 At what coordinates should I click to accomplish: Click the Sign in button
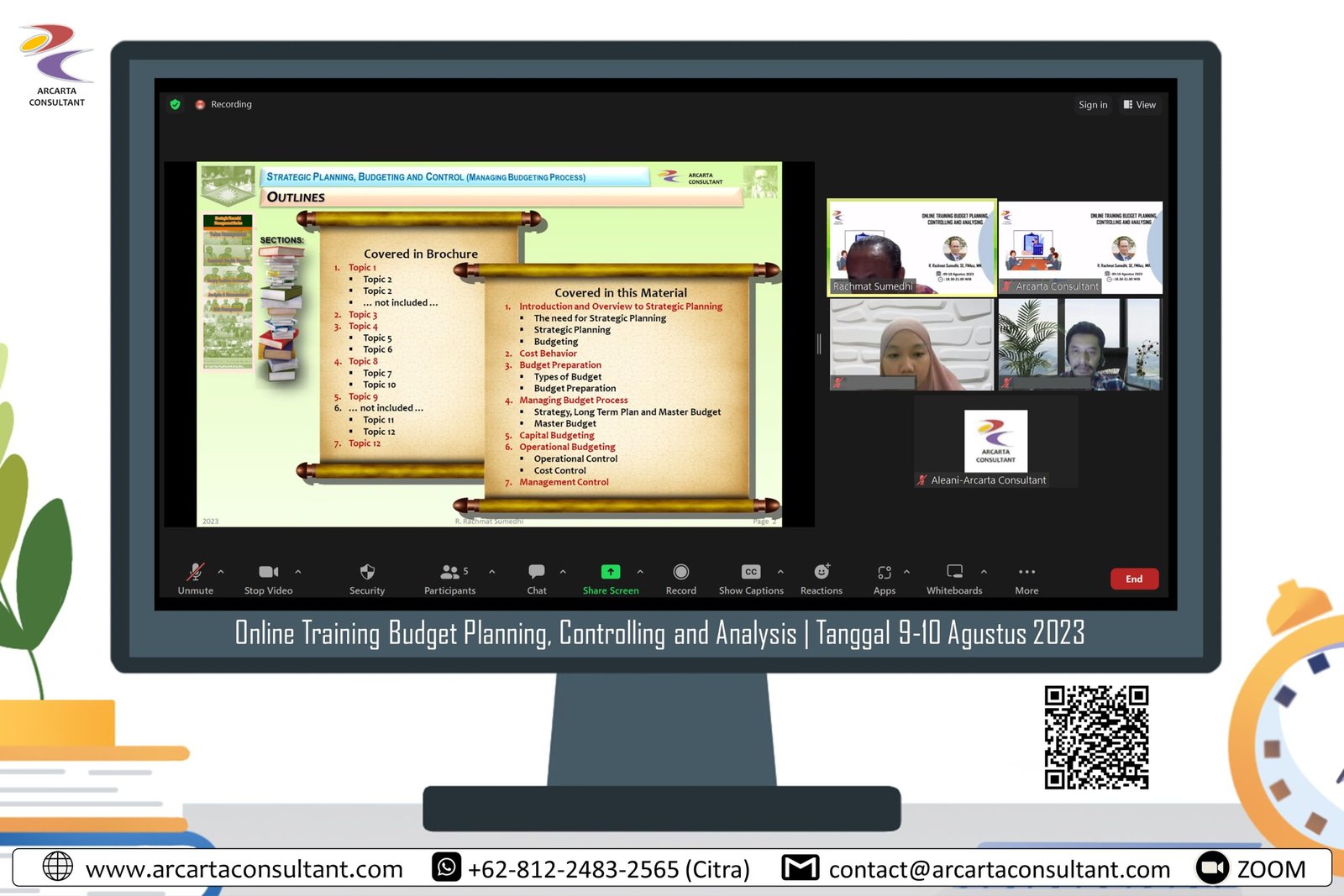1093,105
